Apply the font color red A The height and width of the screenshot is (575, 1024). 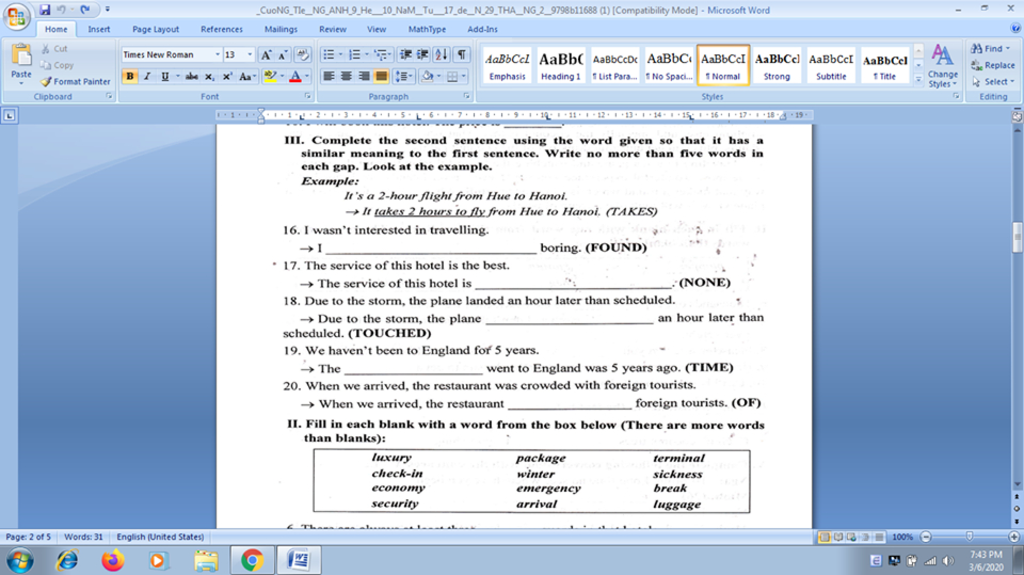295,76
